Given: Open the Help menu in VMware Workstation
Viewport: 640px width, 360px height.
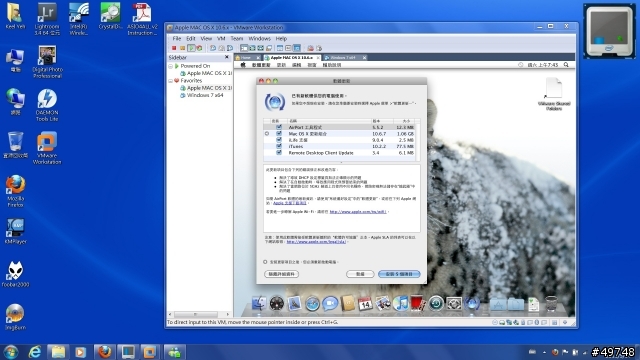Looking at the screenshot, I should pyautogui.click(x=281, y=38).
